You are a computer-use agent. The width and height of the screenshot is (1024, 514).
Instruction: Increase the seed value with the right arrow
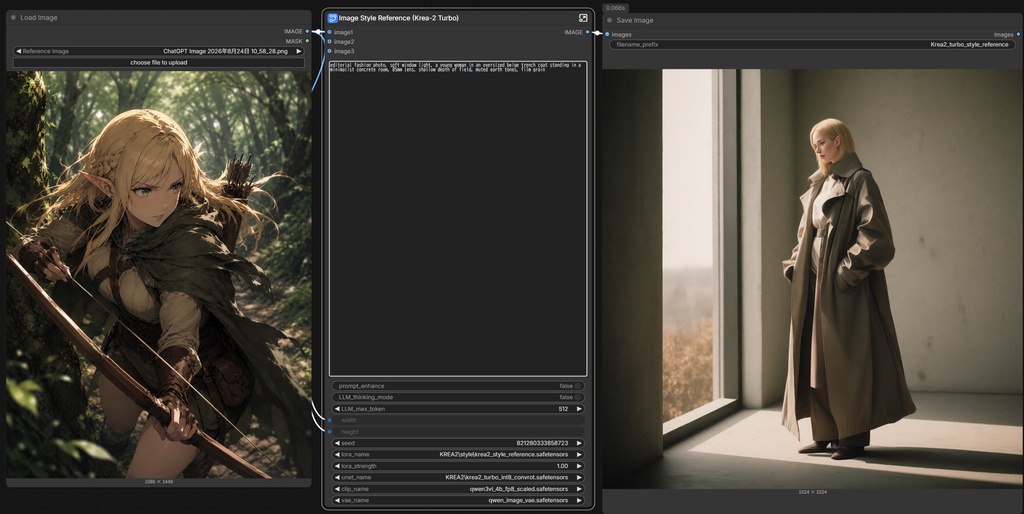(x=579, y=443)
